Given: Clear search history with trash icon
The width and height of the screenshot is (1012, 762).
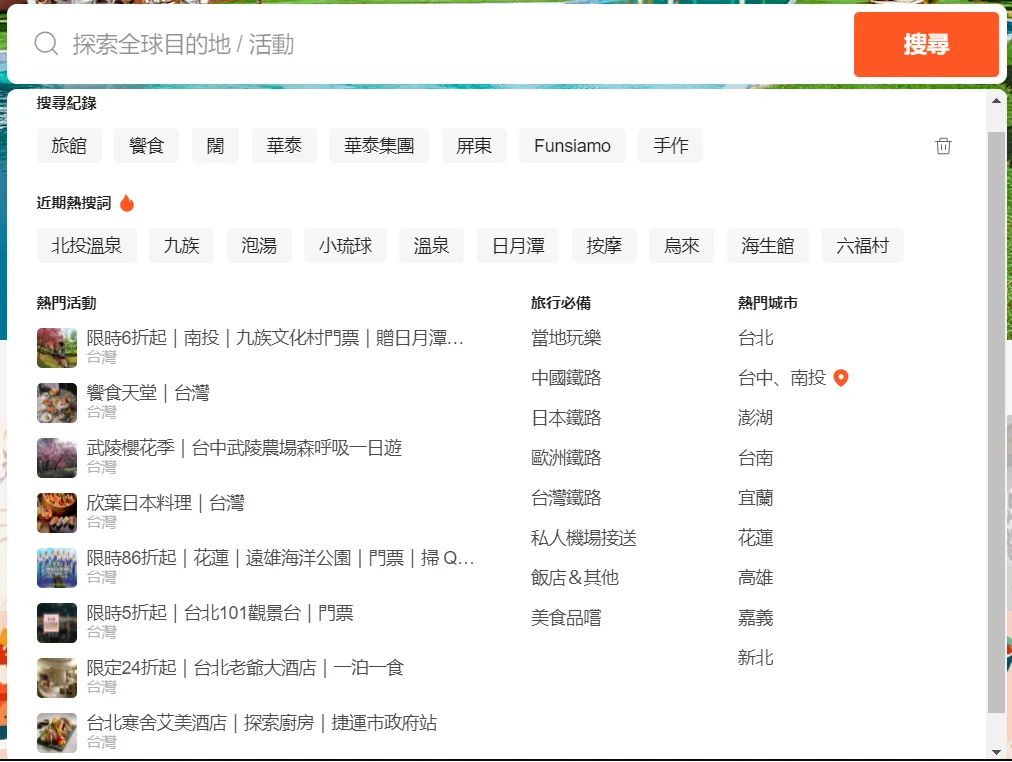Looking at the screenshot, I should [x=943, y=146].
